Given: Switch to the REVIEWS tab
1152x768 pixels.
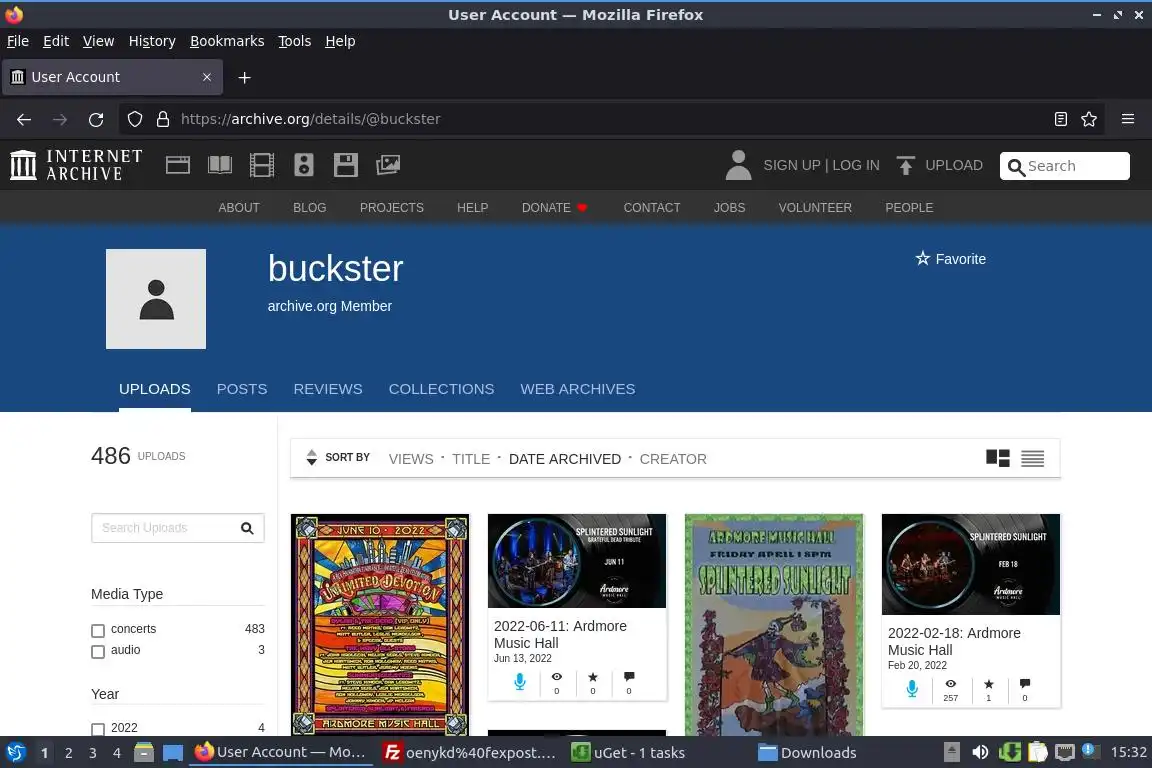Looking at the screenshot, I should [x=328, y=389].
